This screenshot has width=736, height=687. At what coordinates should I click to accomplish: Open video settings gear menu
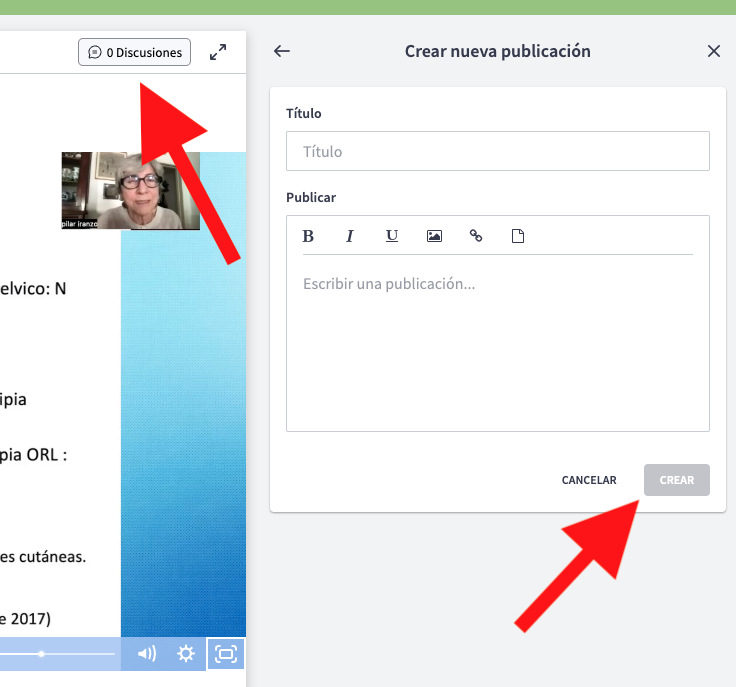186,654
